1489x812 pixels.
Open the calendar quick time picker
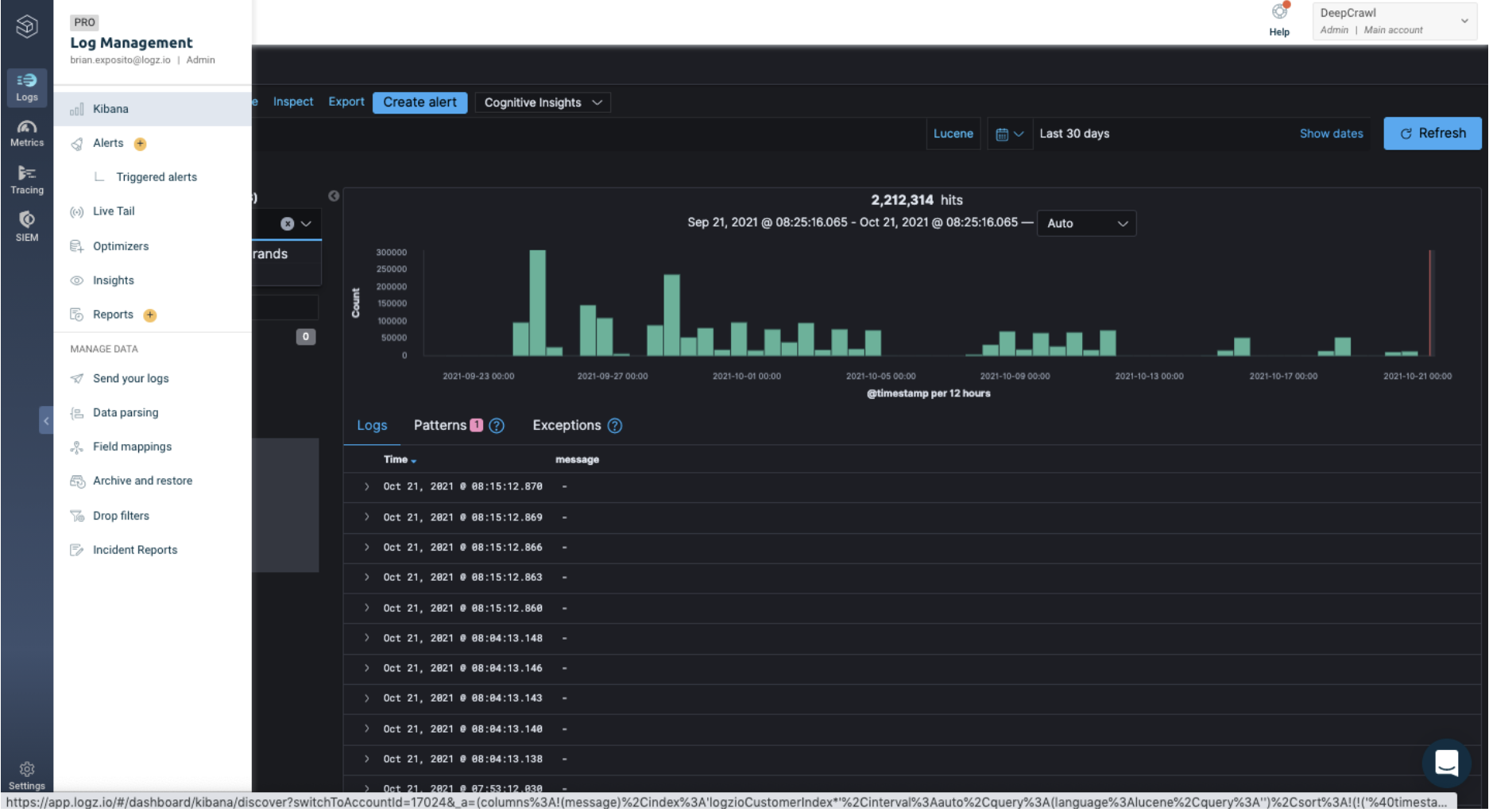click(1009, 134)
